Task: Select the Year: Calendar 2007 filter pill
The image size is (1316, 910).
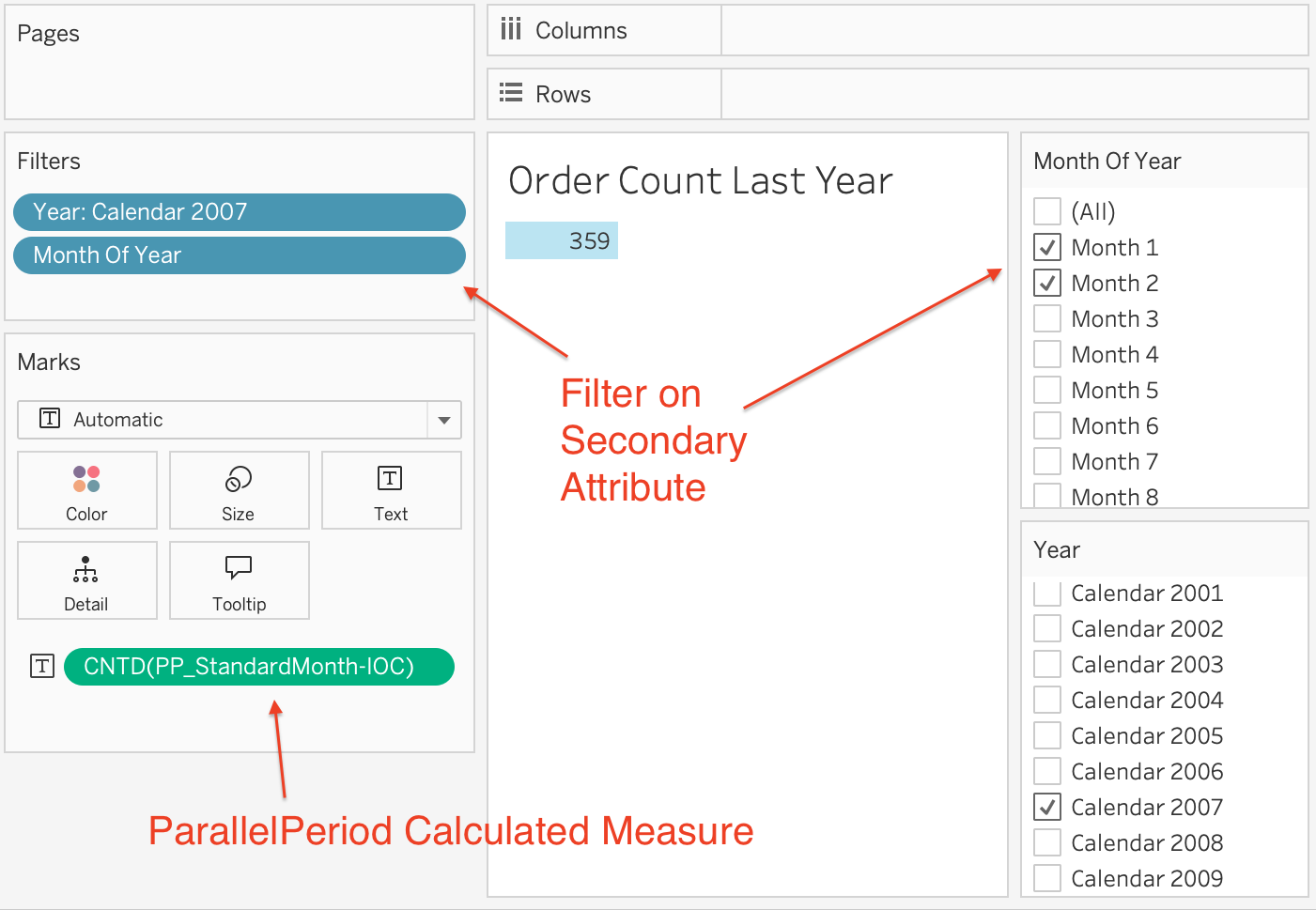Action: point(239,212)
